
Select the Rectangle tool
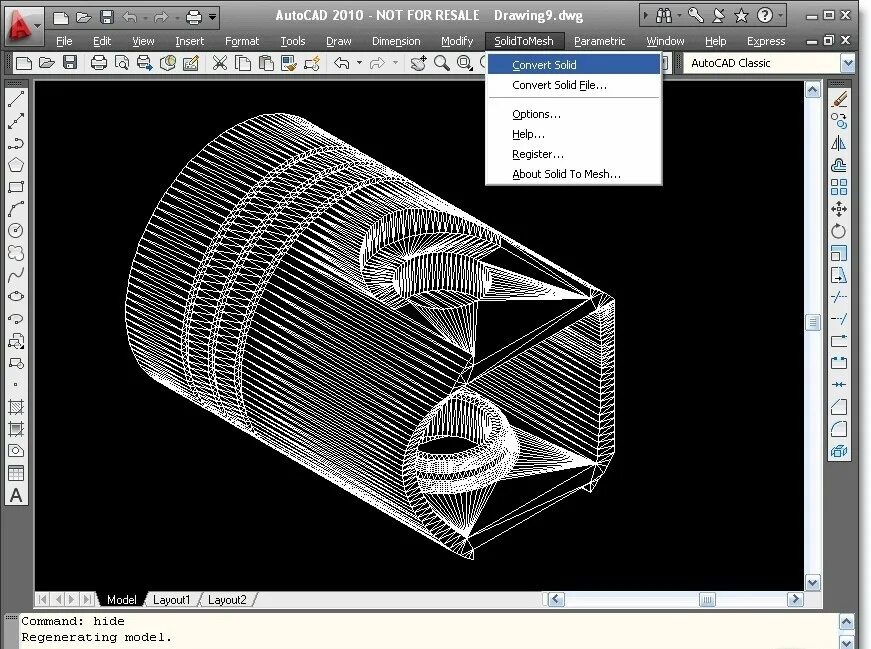[x=16, y=187]
